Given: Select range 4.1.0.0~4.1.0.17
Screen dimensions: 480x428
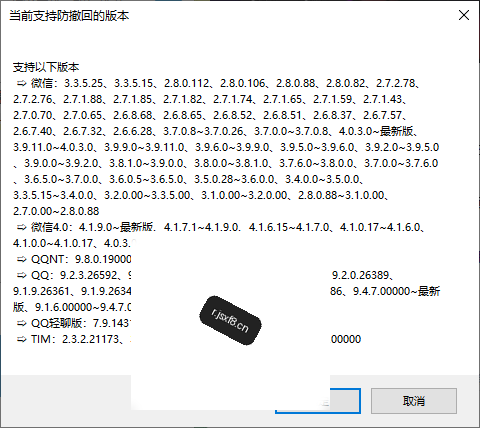Looking at the screenshot, I should point(53,243).
